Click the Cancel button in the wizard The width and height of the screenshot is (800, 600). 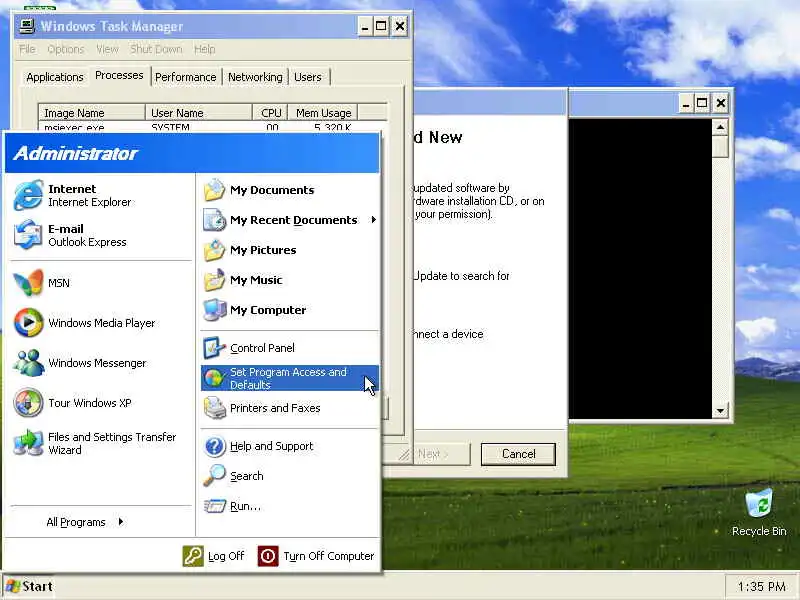518,454
